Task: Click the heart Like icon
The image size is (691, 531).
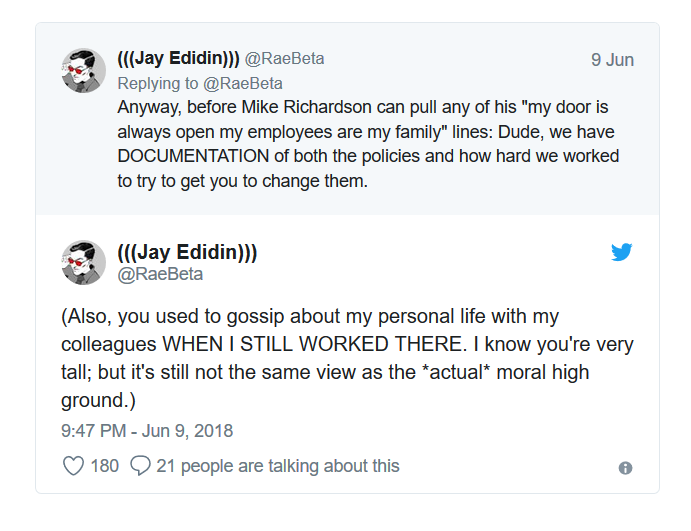Action: [73, 466]
